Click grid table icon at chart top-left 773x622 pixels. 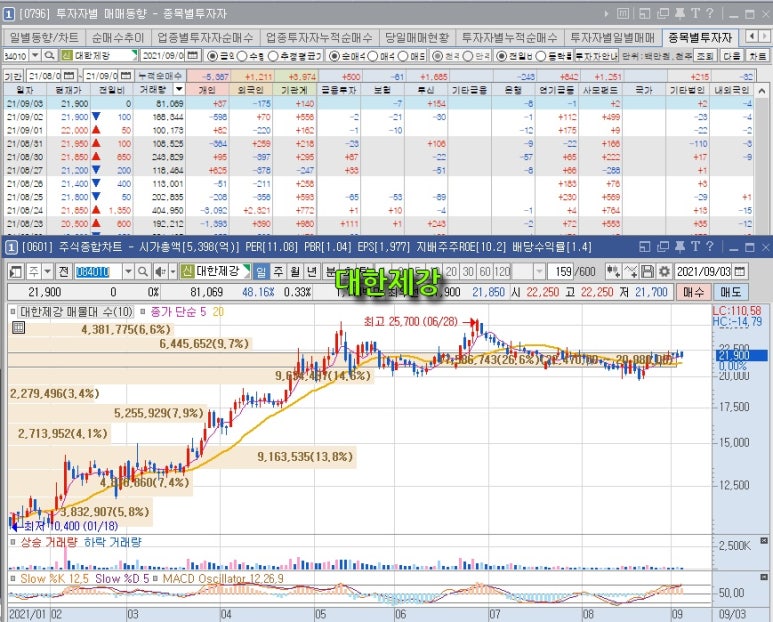(18, 327)
